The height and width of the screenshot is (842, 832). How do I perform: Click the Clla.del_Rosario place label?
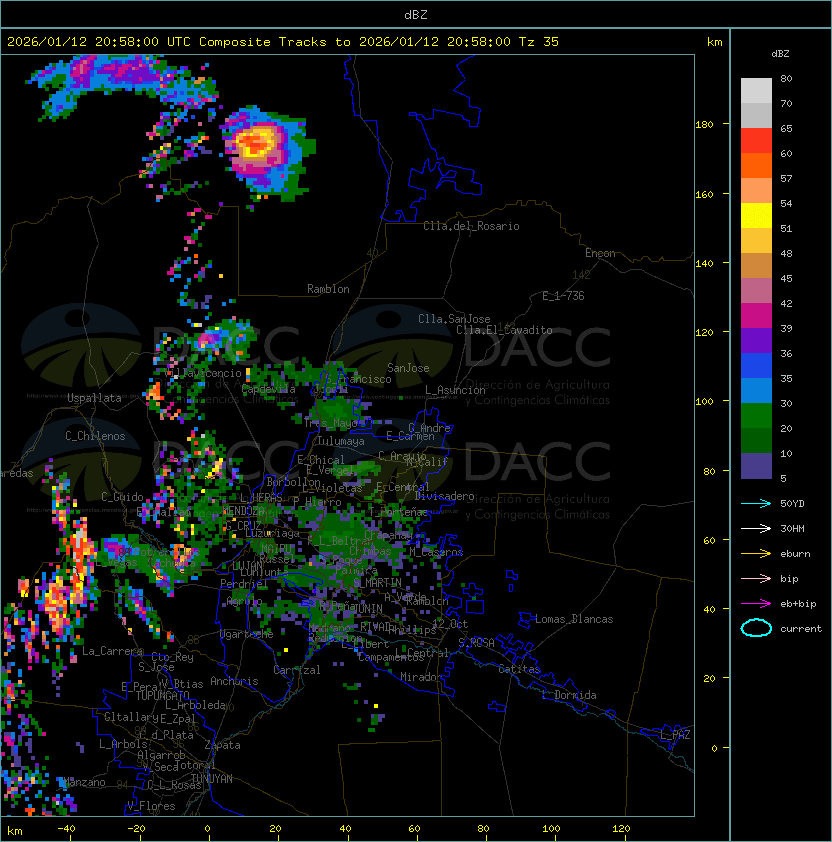point(471,226)
